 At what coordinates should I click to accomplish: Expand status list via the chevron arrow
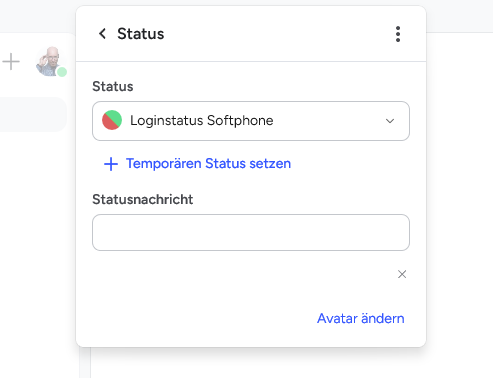pyautogui.click(x=390, y=121)
